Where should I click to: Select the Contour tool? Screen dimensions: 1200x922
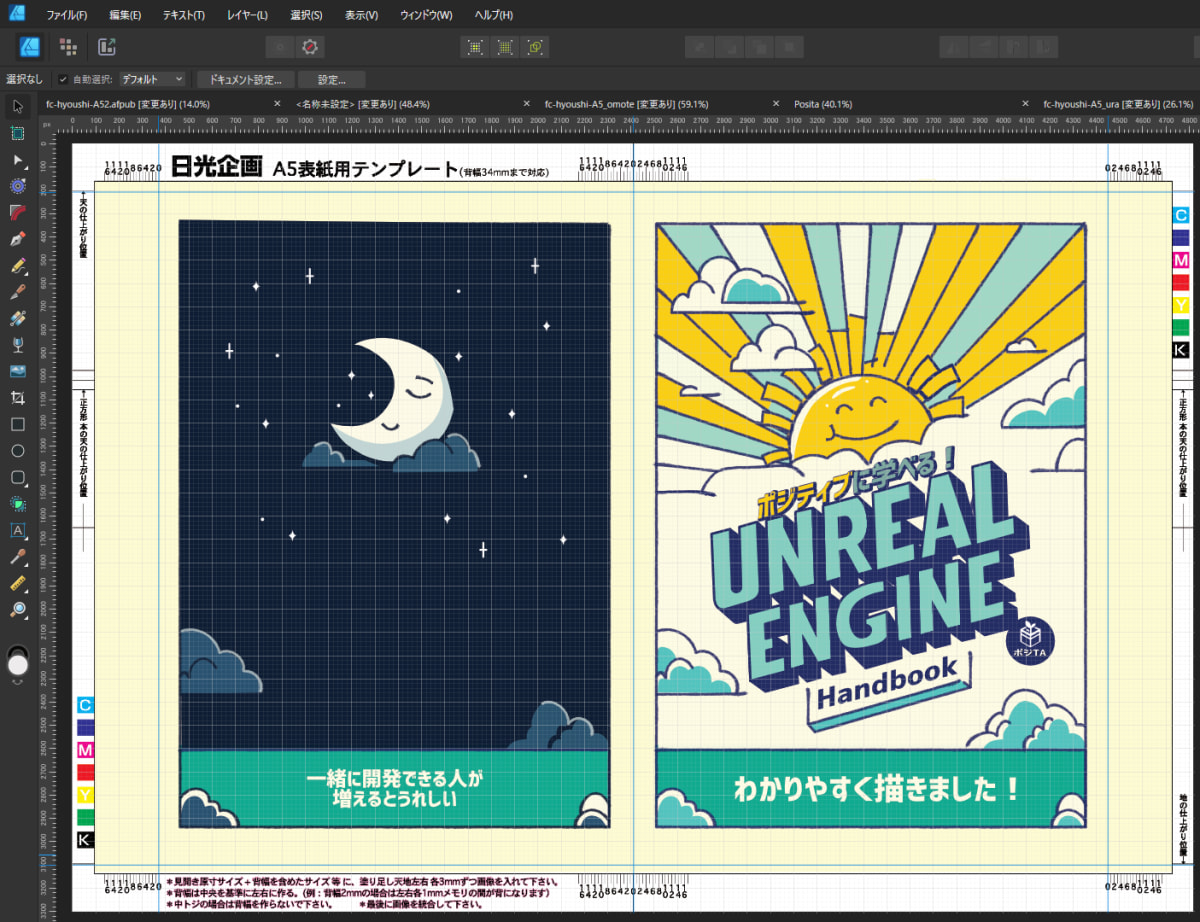(17, 186)
